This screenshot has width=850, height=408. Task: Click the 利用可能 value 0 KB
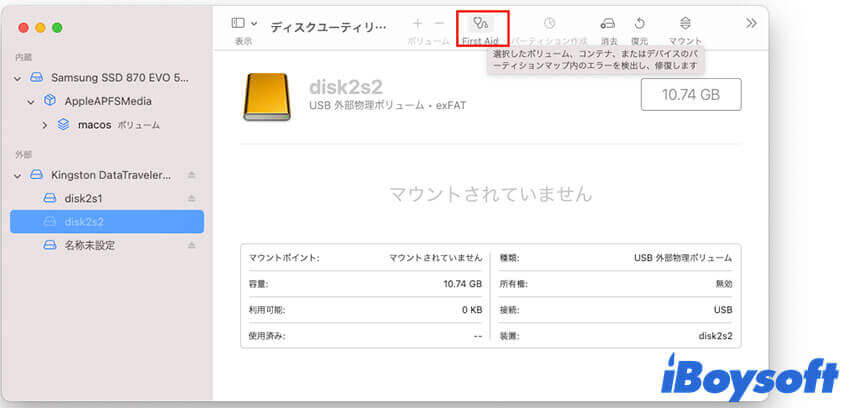pyautogui.click(x=472, y=310)
